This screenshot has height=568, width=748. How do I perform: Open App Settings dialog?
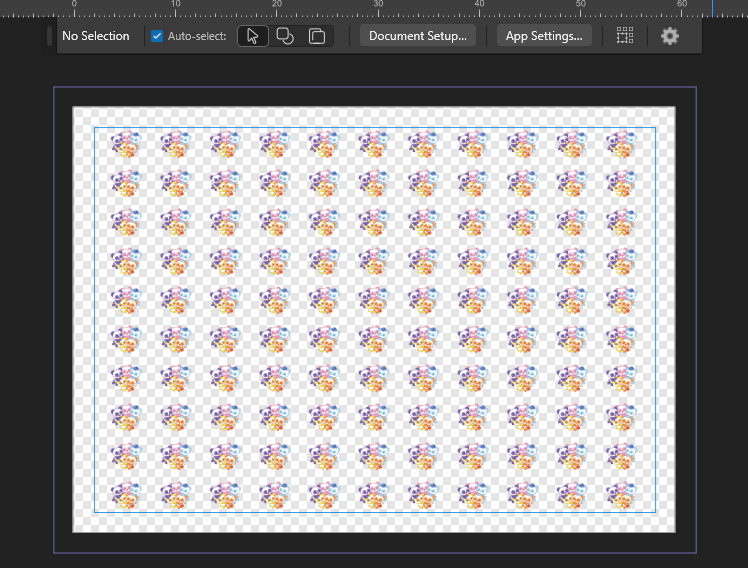click(x=544, y=36)
